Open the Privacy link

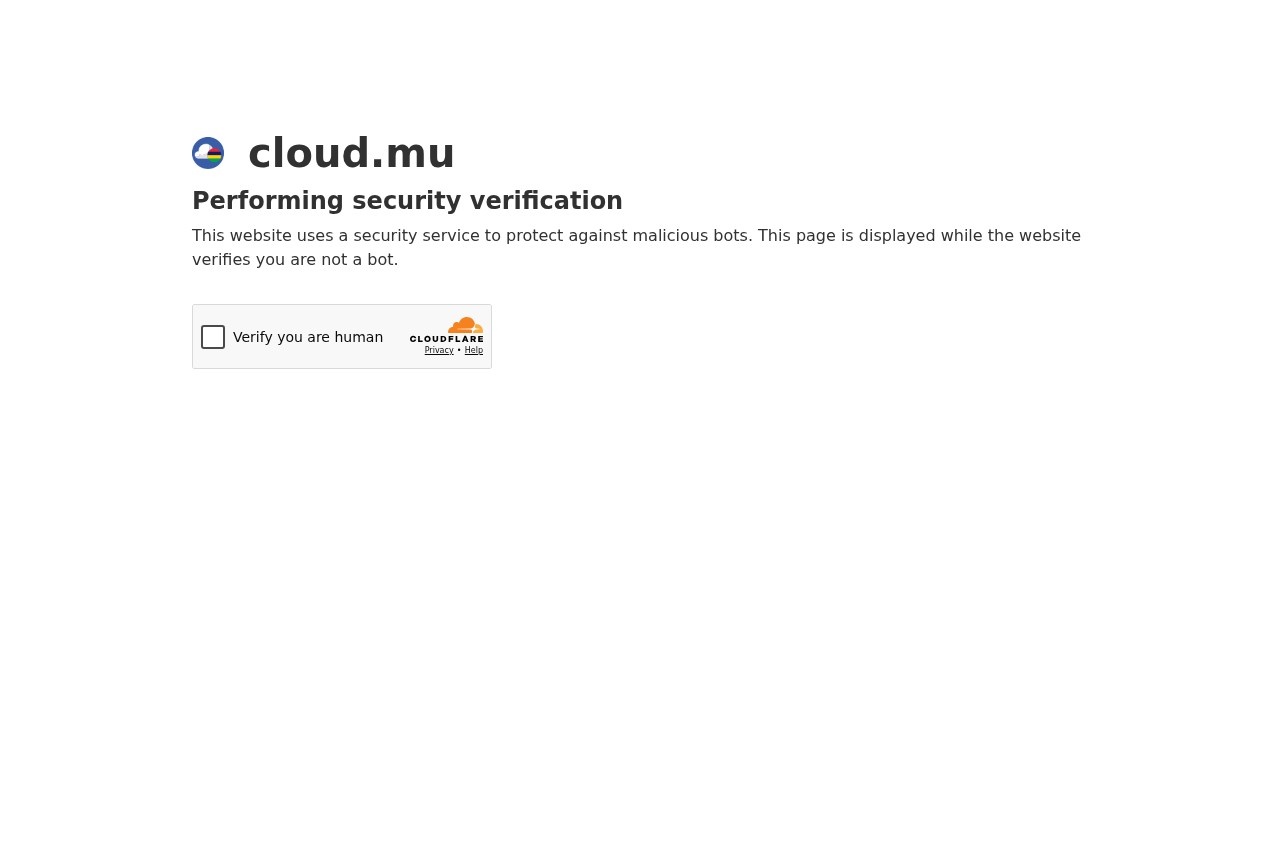(x=439, y=350)
